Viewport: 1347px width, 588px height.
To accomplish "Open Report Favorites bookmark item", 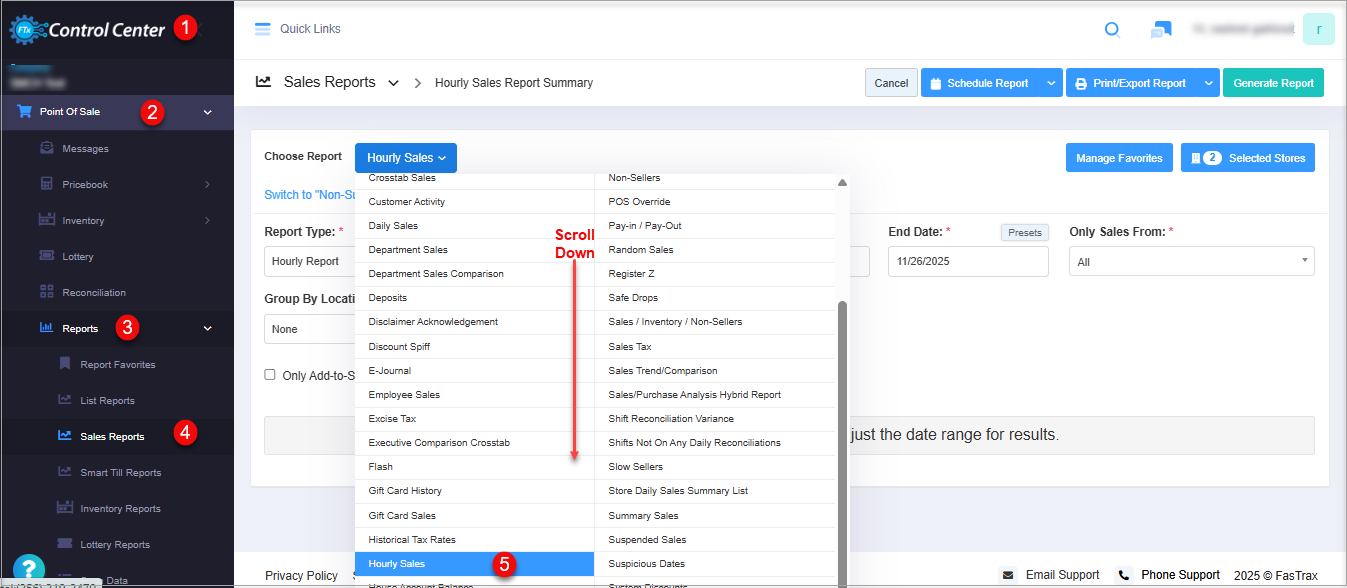I will (117, 365).
